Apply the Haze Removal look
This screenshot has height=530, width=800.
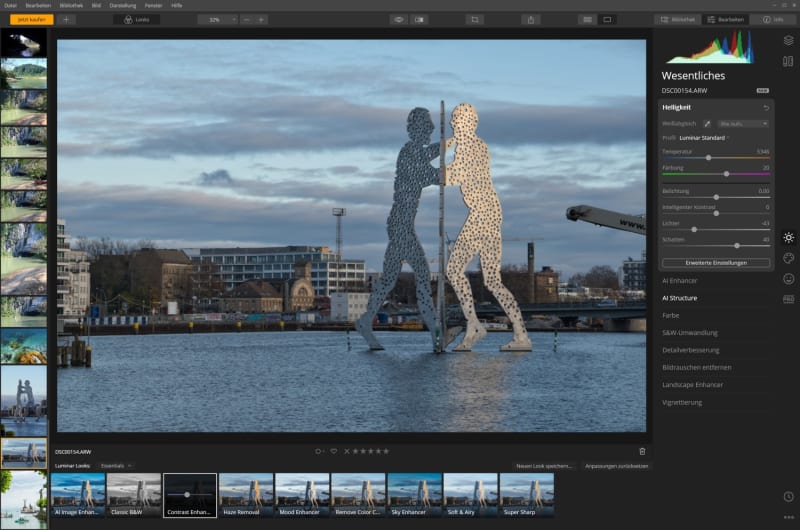(x=246, y=495)
